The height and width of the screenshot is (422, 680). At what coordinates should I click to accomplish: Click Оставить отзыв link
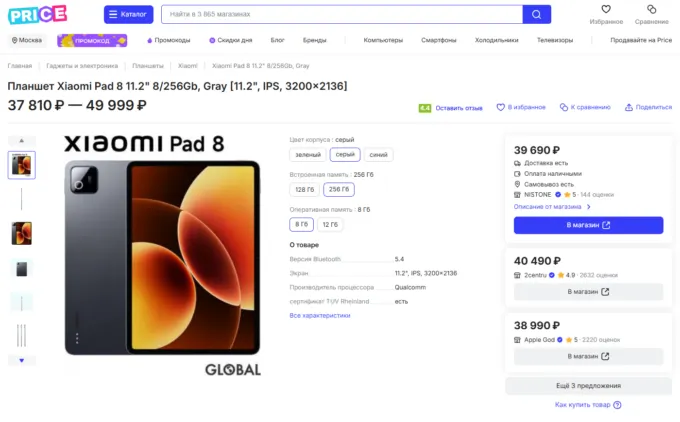point(459,108)
